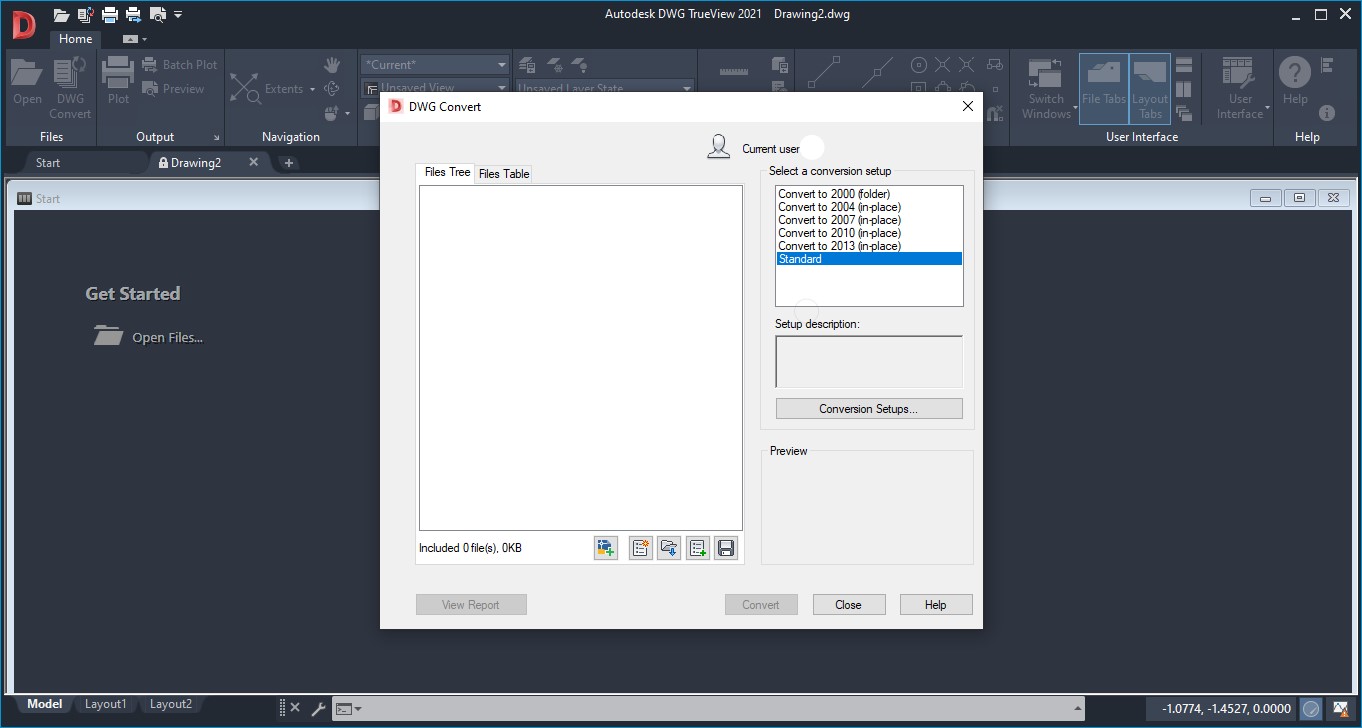Open the *Current* visual style dropdown
The width and height of the screenshot is (1362, 728).
click(x=435, y=64)
